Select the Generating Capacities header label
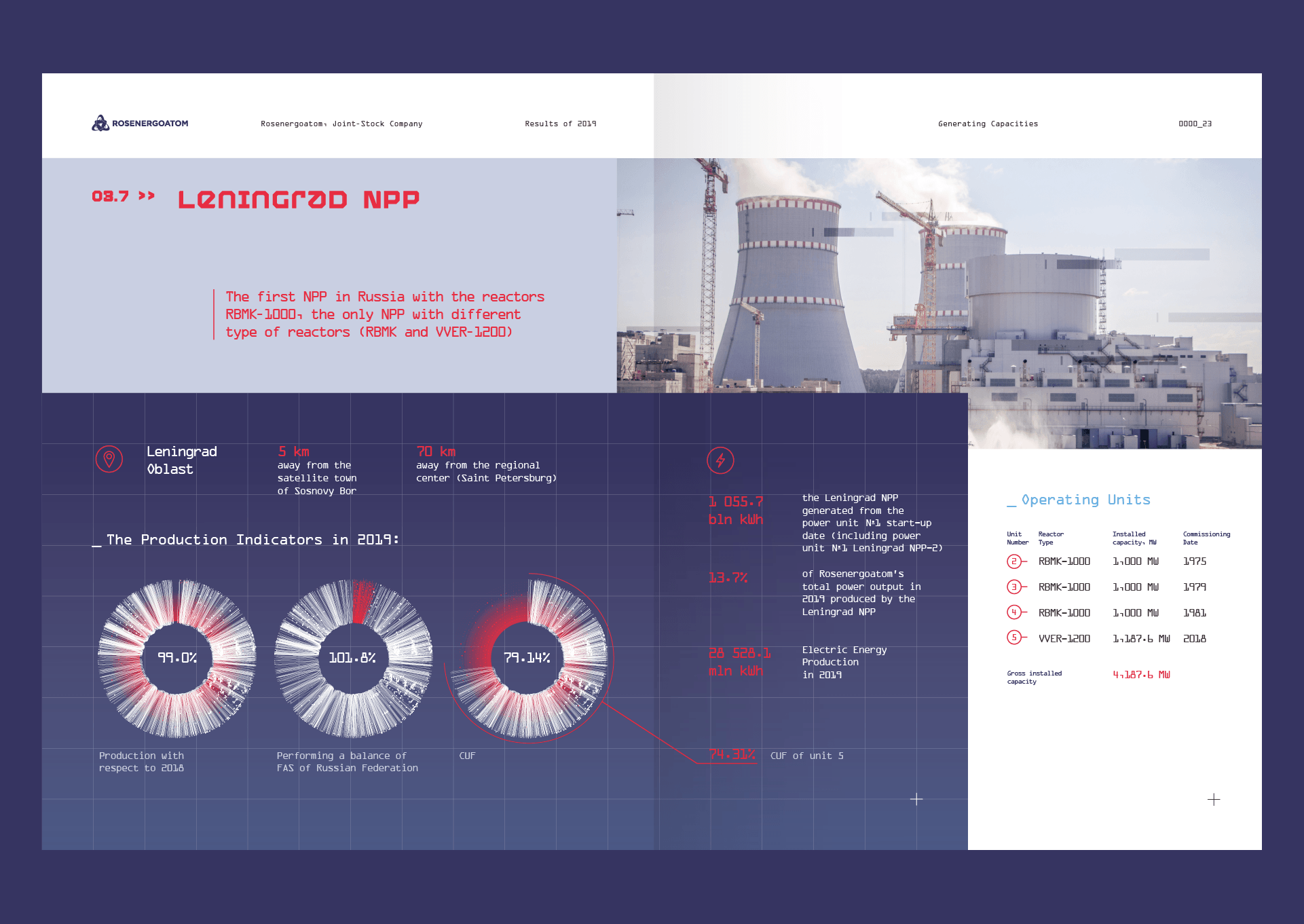 988,124
